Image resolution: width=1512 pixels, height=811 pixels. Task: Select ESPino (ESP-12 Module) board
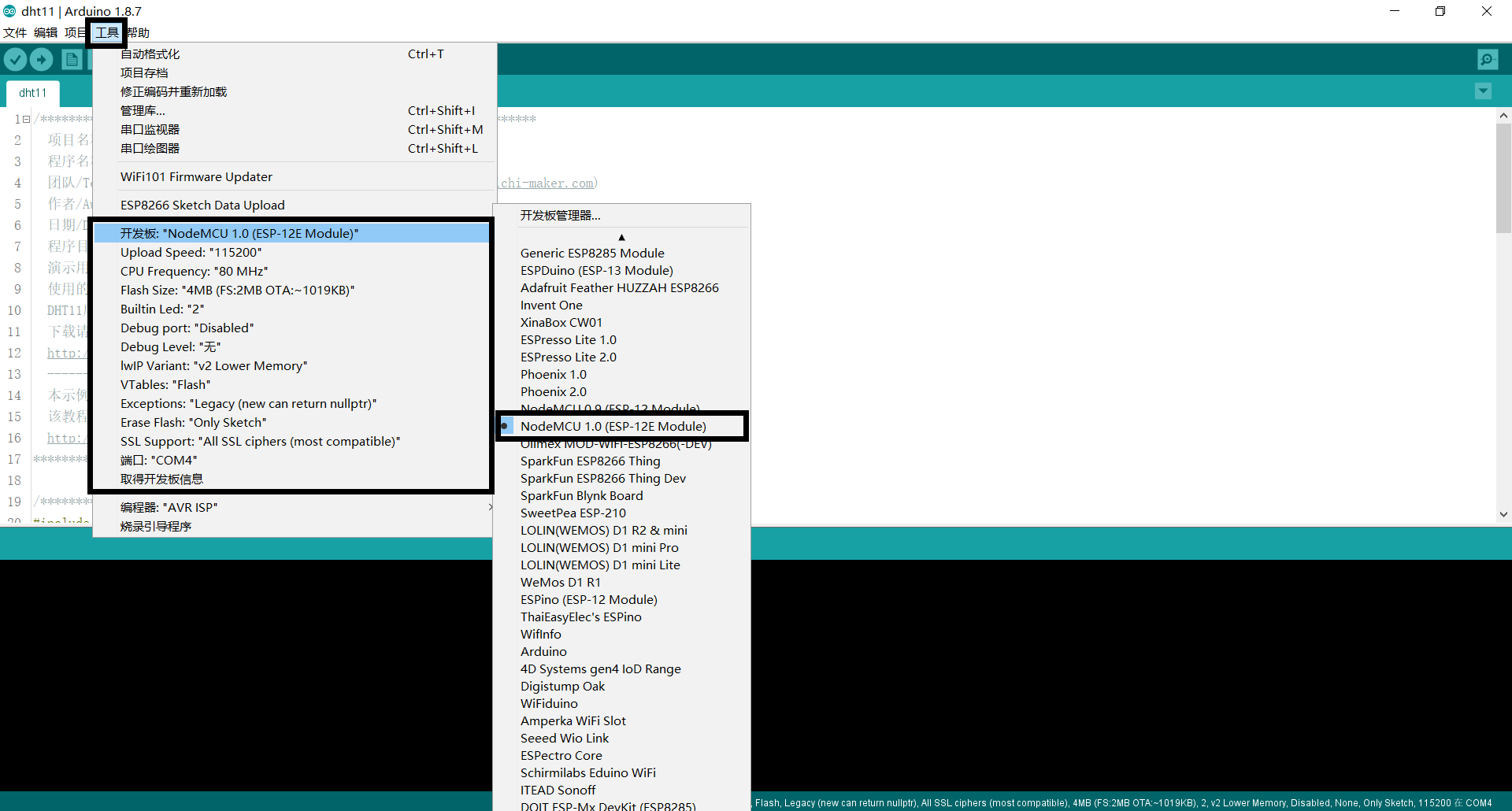coord(622,600)
